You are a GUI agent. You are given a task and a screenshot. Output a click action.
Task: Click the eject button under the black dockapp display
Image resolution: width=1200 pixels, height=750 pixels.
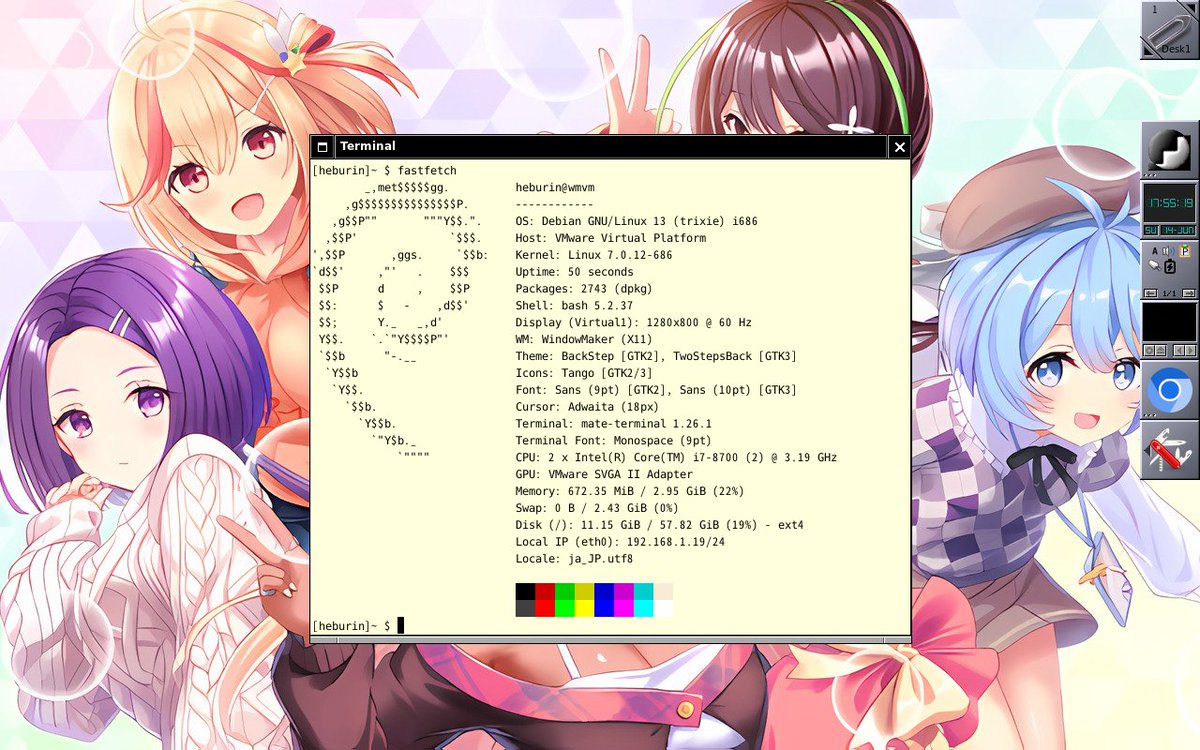click(x=1161, y=350)
